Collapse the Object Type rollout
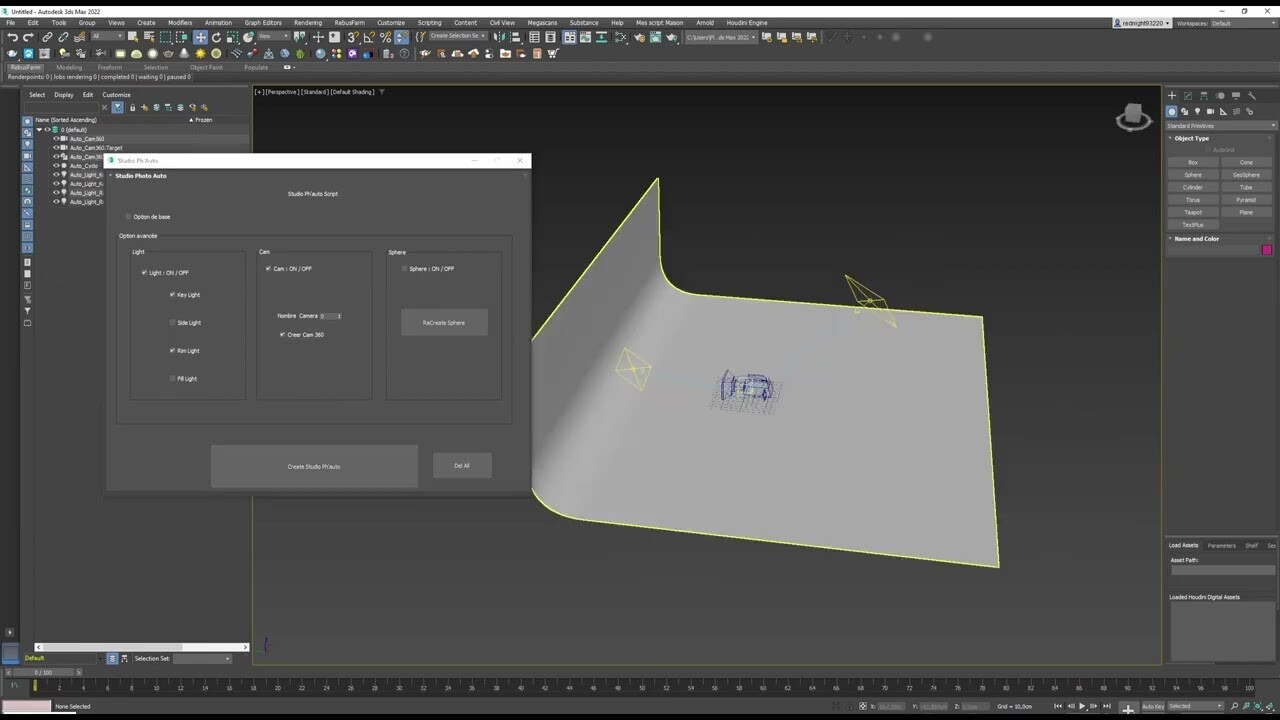 [1191, 138]
